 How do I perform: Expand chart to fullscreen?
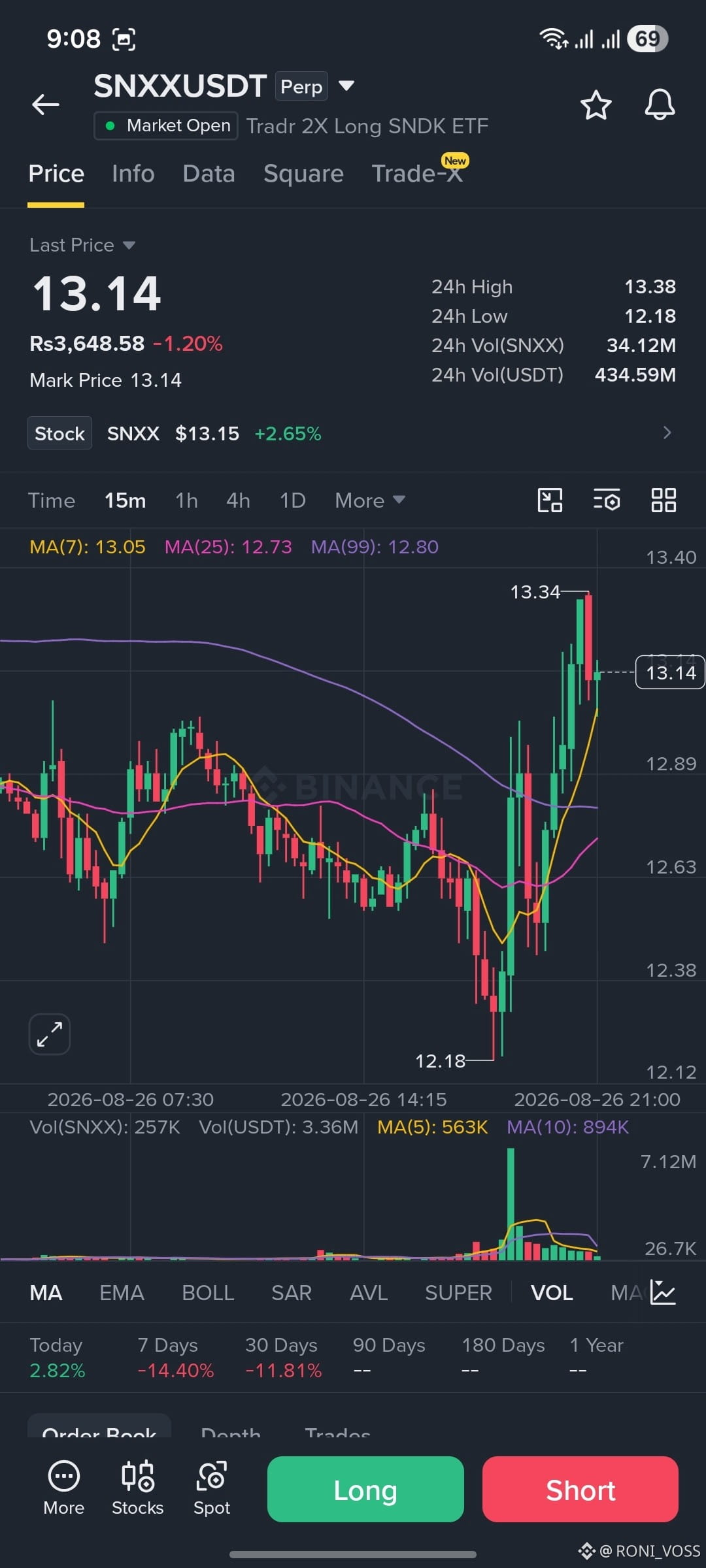point(50,1034)
